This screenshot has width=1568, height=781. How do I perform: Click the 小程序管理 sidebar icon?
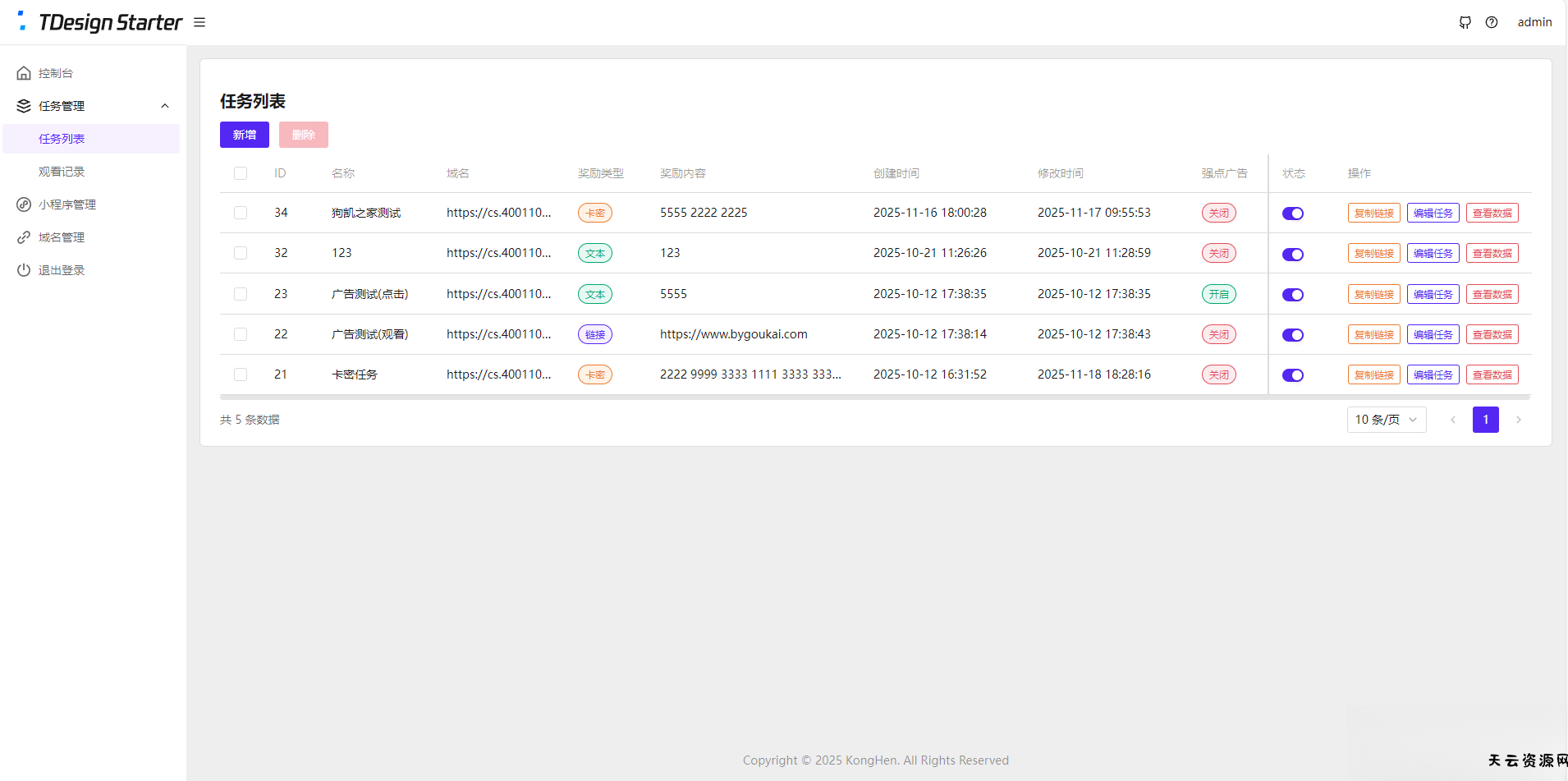coord(24,204)
